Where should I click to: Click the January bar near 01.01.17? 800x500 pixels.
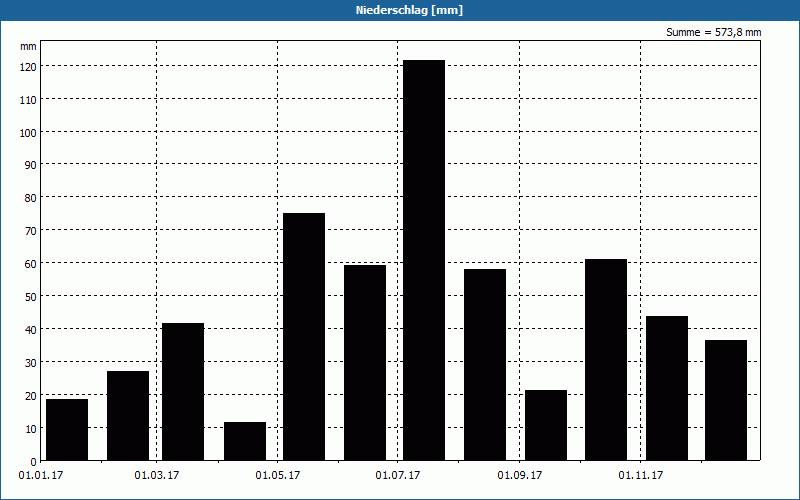point(67,430)
